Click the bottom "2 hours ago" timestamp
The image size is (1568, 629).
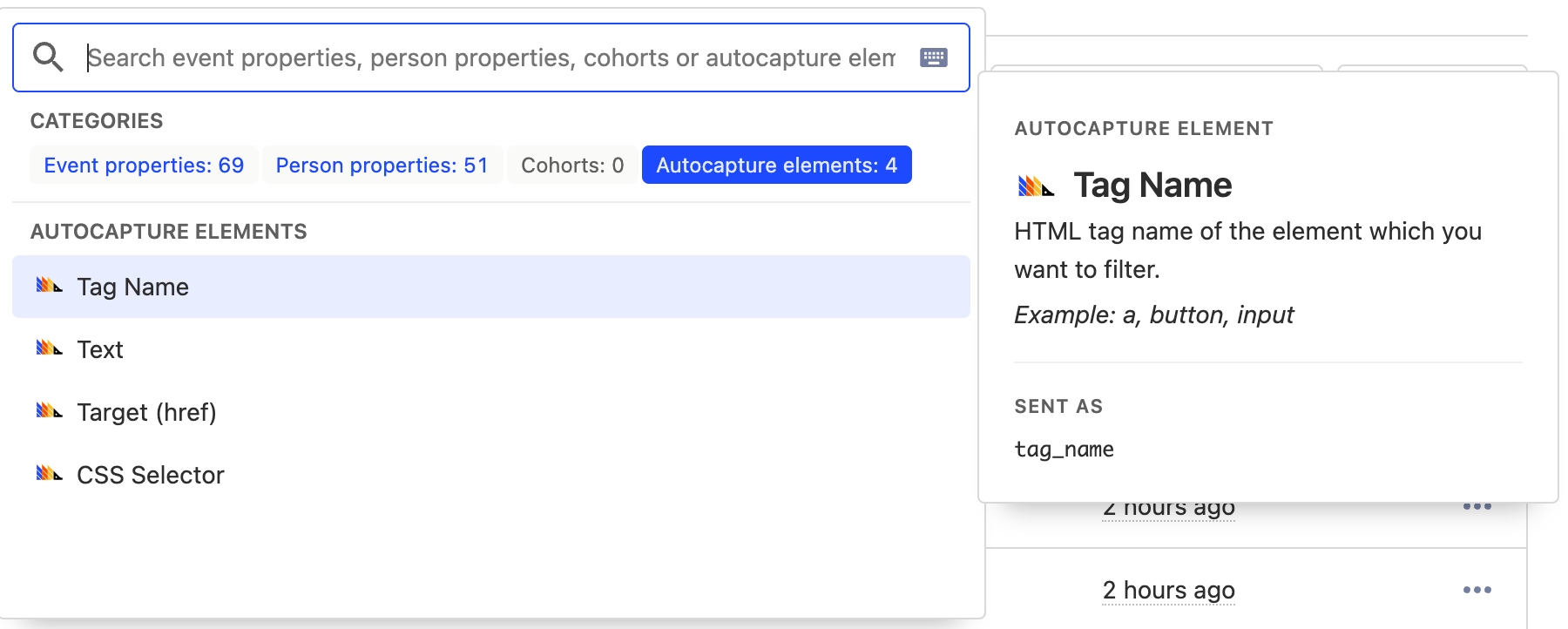point(1168,590)
